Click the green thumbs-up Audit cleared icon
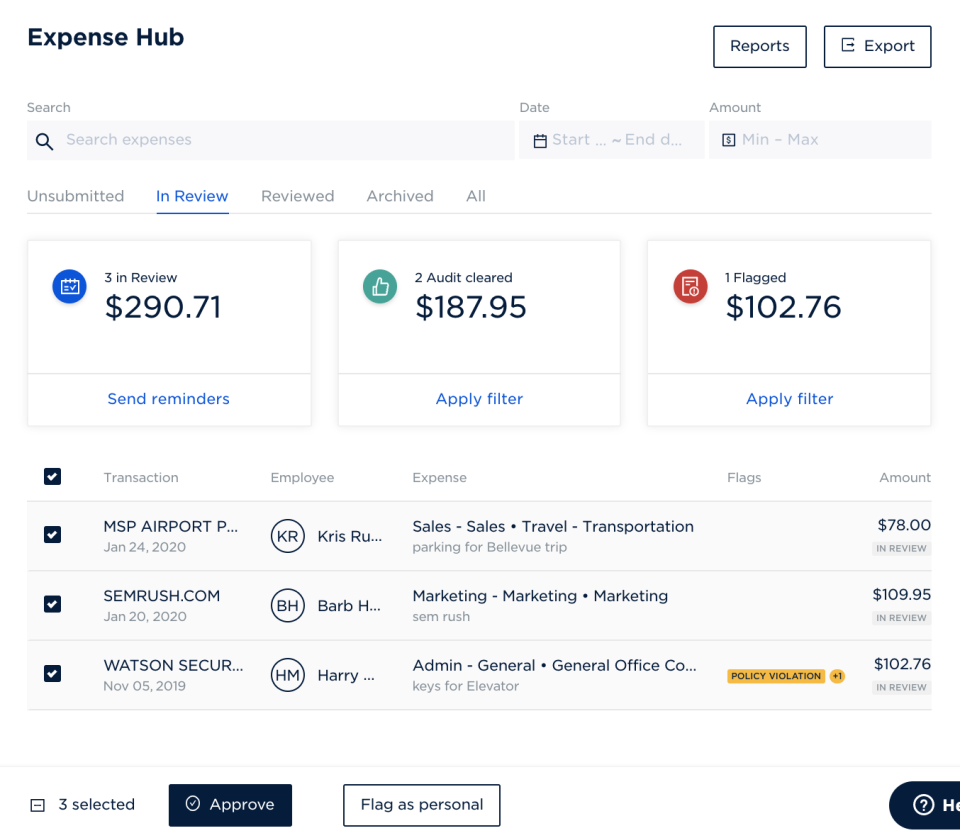The width and height of the screenshot is (960, 838). coord(380,286)
